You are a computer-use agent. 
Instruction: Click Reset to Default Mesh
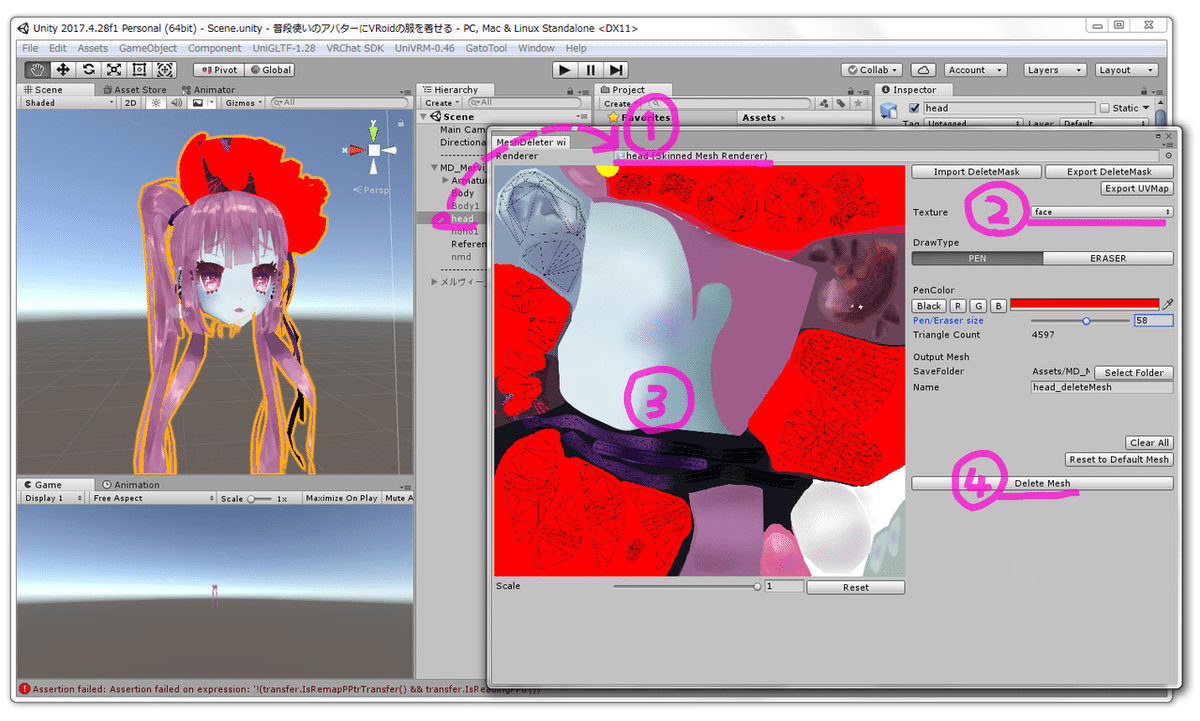1119,460
